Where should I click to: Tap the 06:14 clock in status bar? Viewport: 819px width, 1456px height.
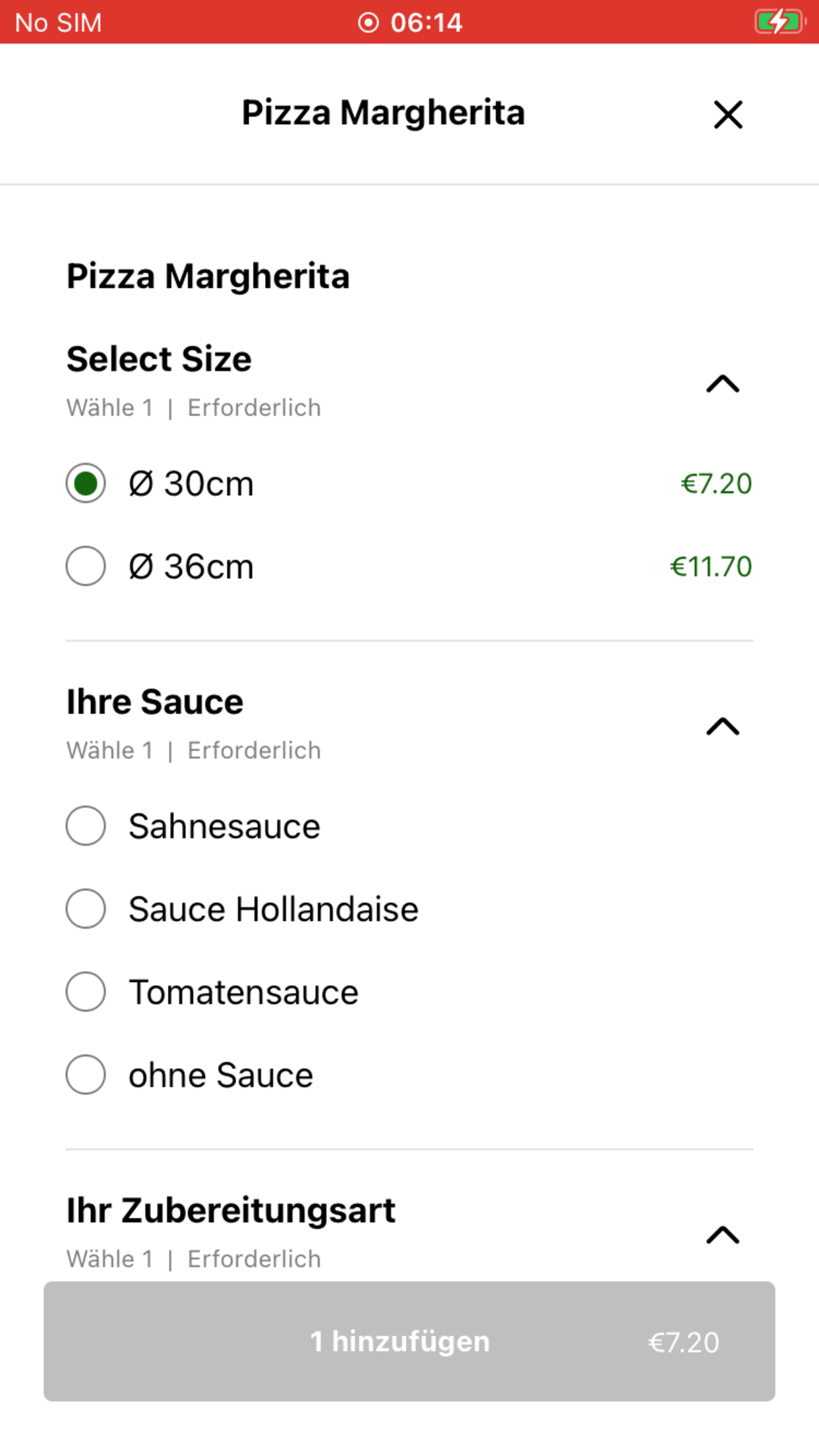click(426, 22)
